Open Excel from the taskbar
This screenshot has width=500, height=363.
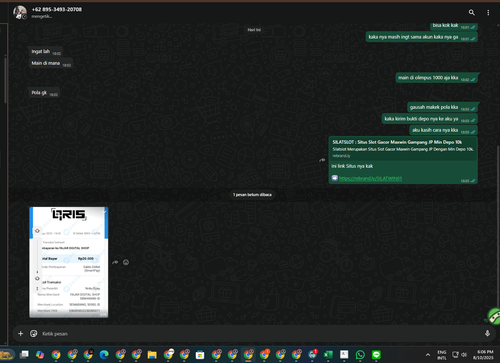click(328, 355)
